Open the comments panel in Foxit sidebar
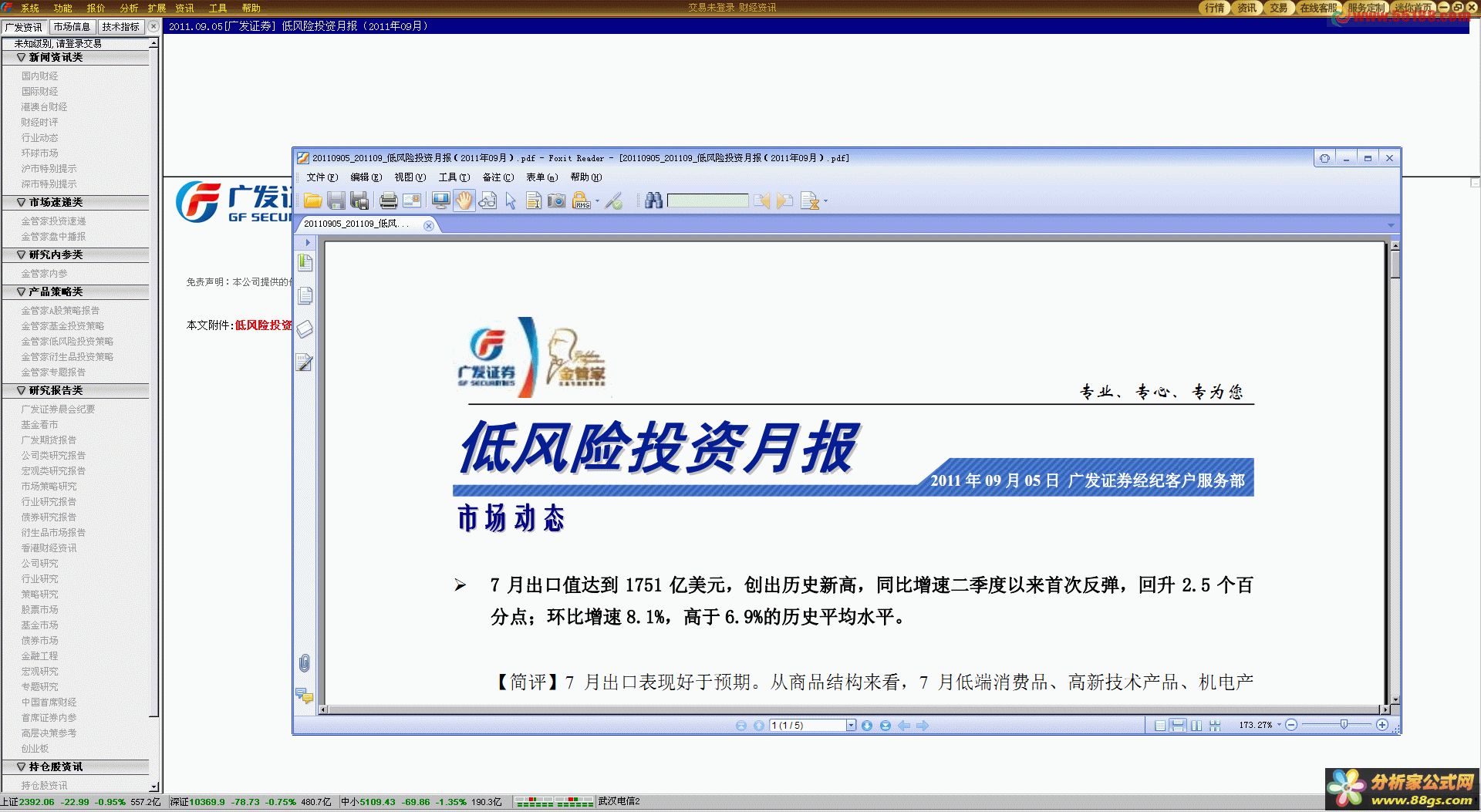This screenshot has height=812, width=1481. 305,696
